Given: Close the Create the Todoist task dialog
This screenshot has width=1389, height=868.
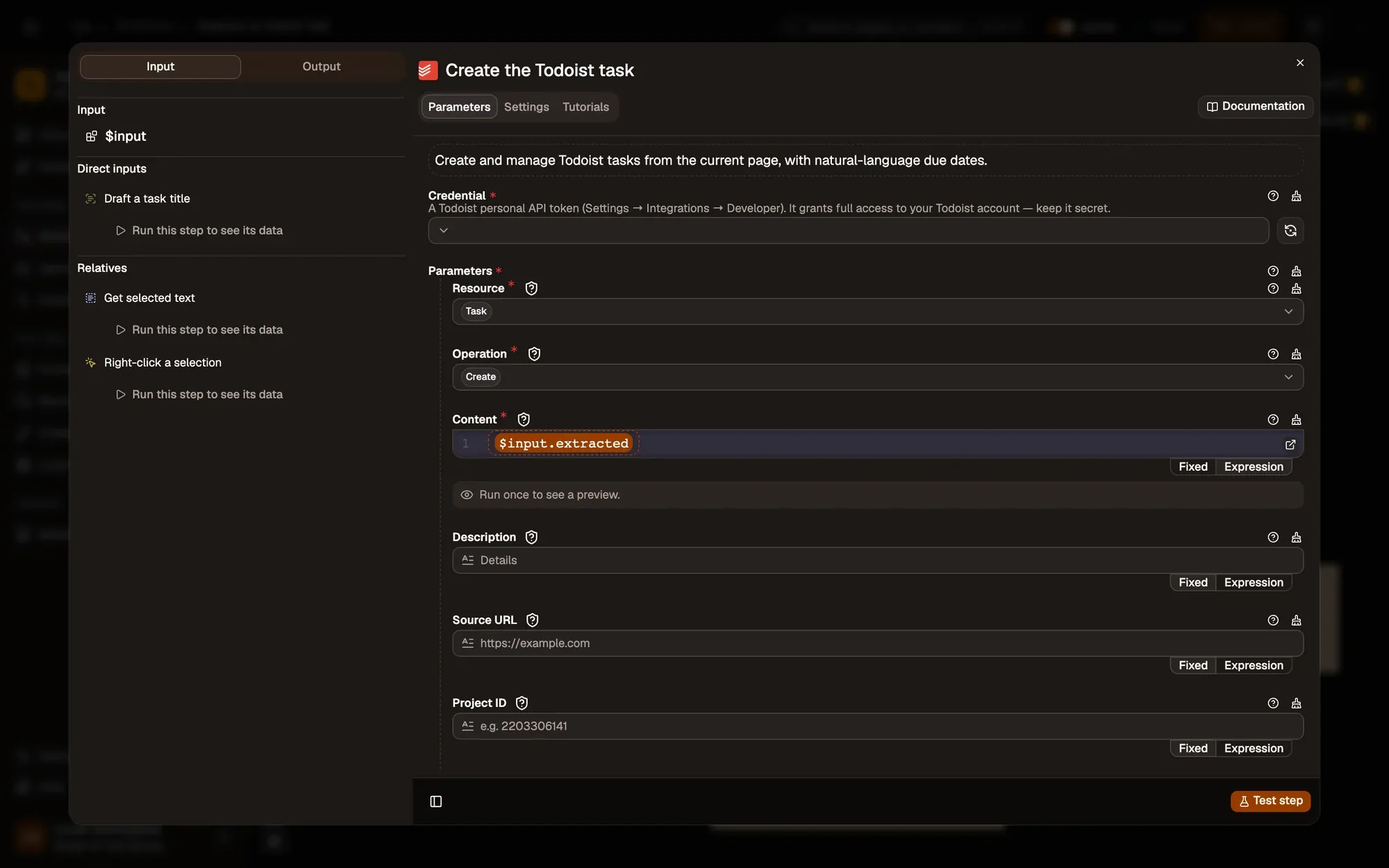Looking at the screenshot, I should (1300, 62).
